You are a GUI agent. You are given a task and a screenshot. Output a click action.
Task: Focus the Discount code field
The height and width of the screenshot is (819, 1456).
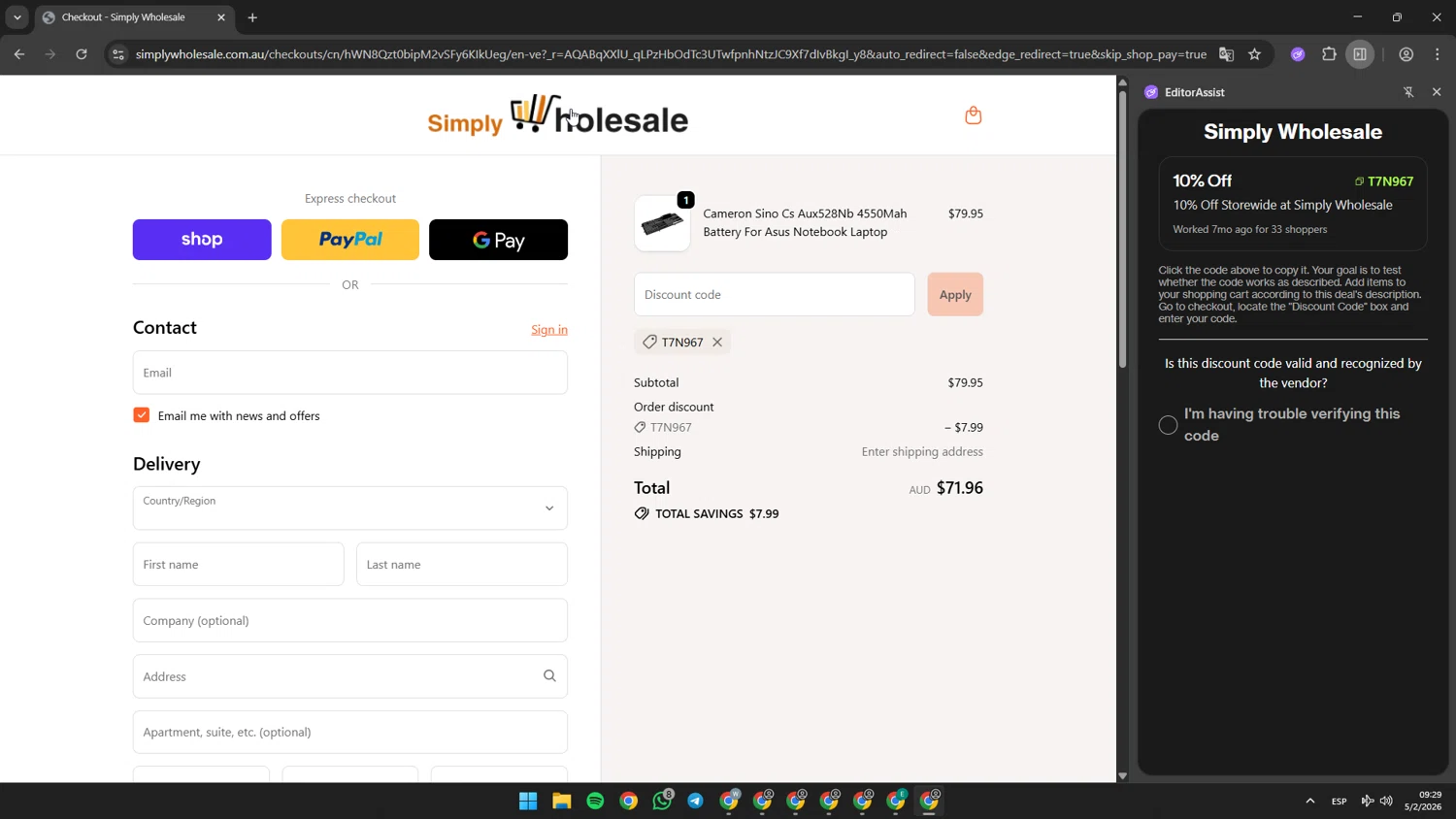tap(775, 294)
